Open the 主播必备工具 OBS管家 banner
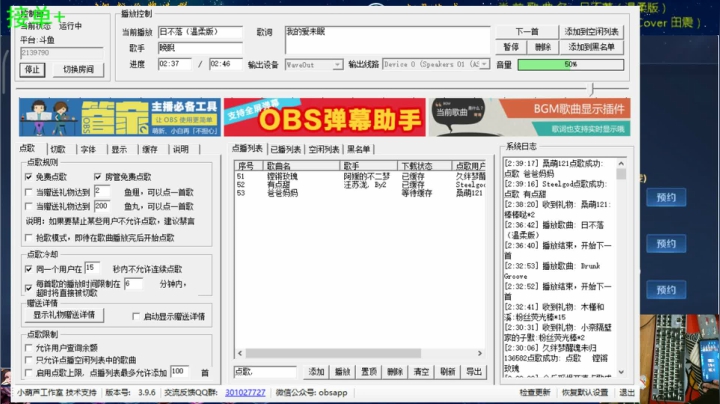Image resolution: width=720 pixels, height=404 pixels. (120, 117)
